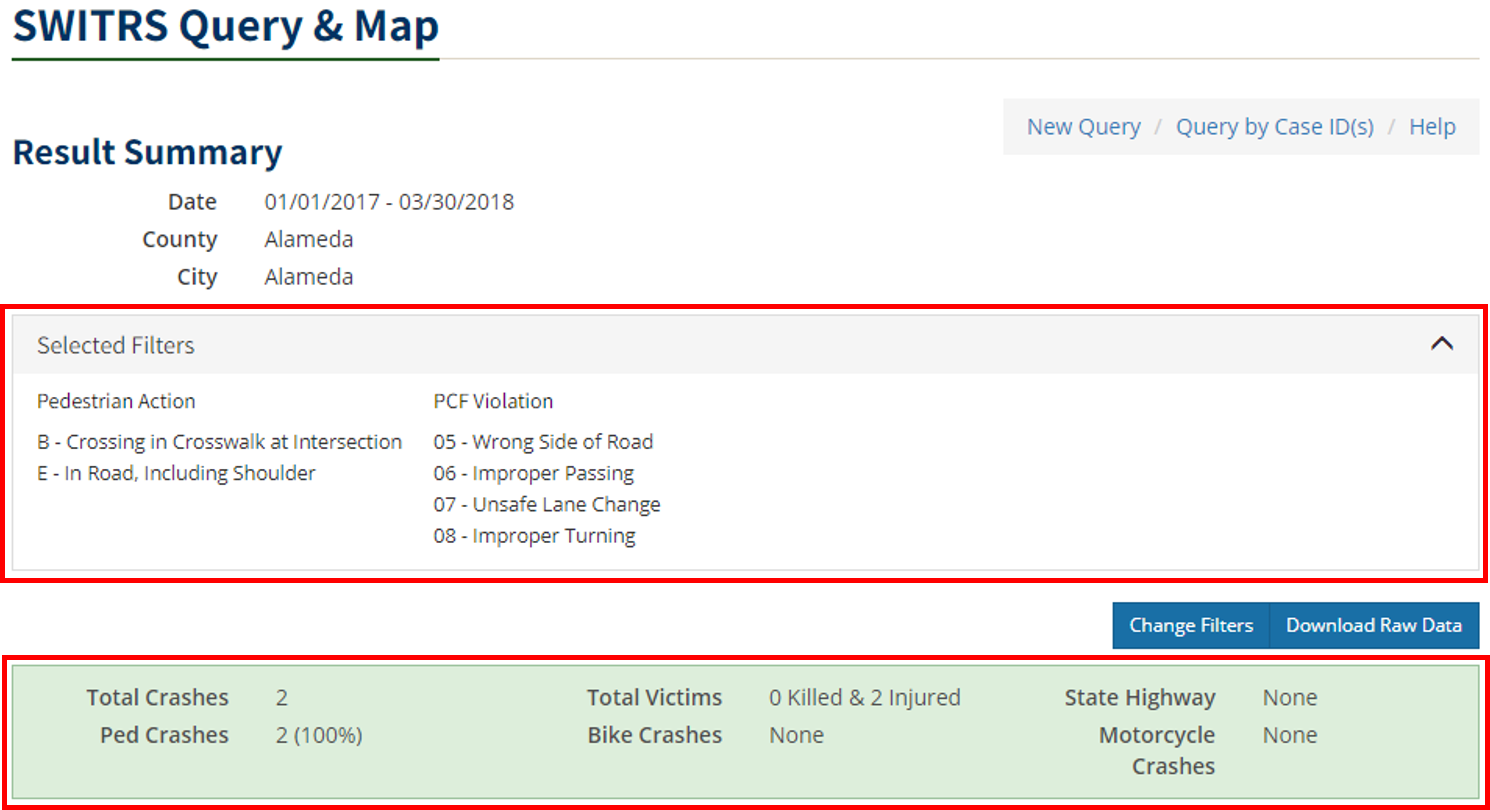Click the County value Alameda
1490x810 pixels.
tap(309, 239)
